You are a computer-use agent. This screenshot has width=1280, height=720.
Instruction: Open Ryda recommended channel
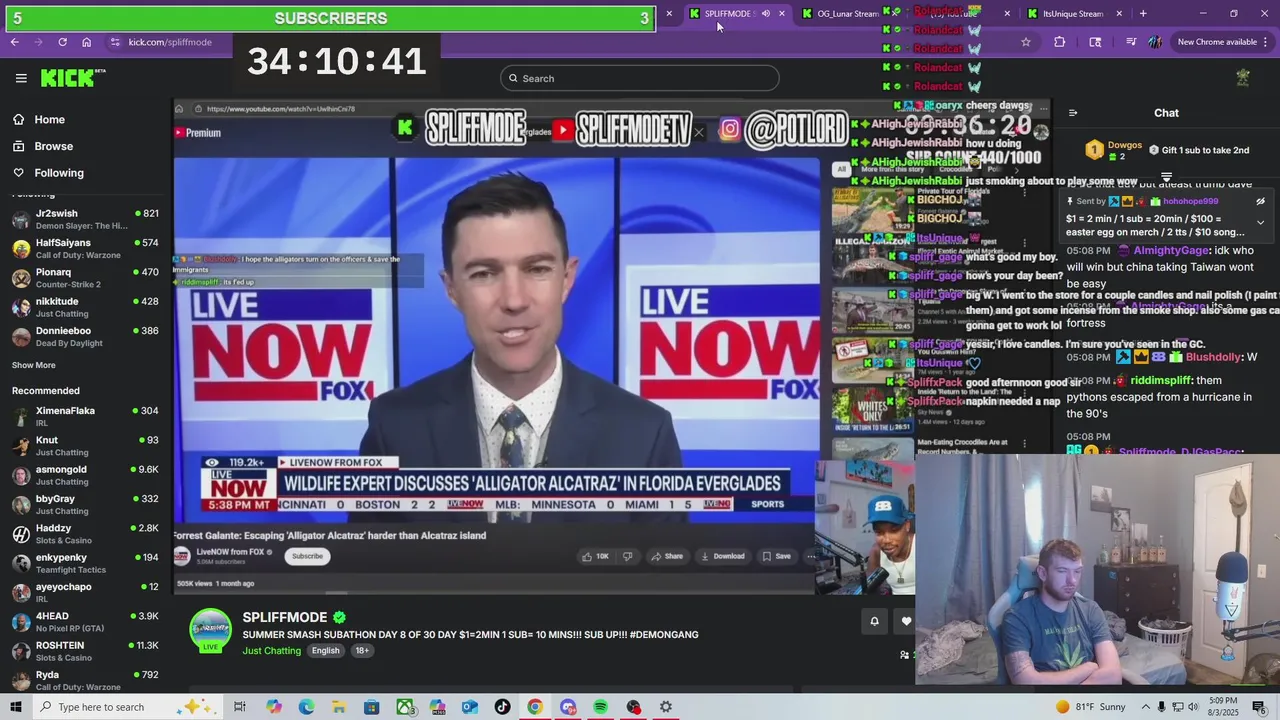(85, 680)
